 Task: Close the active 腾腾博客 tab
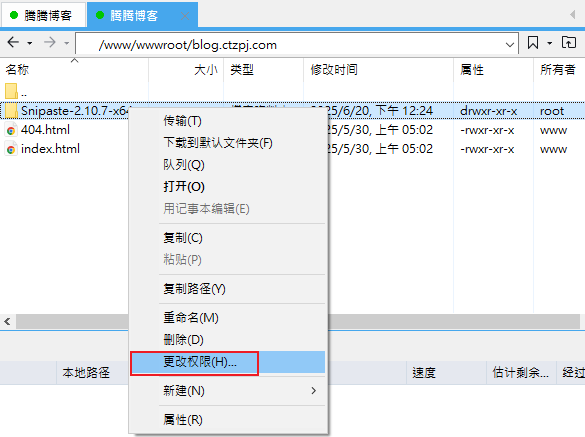click(185, 16)
